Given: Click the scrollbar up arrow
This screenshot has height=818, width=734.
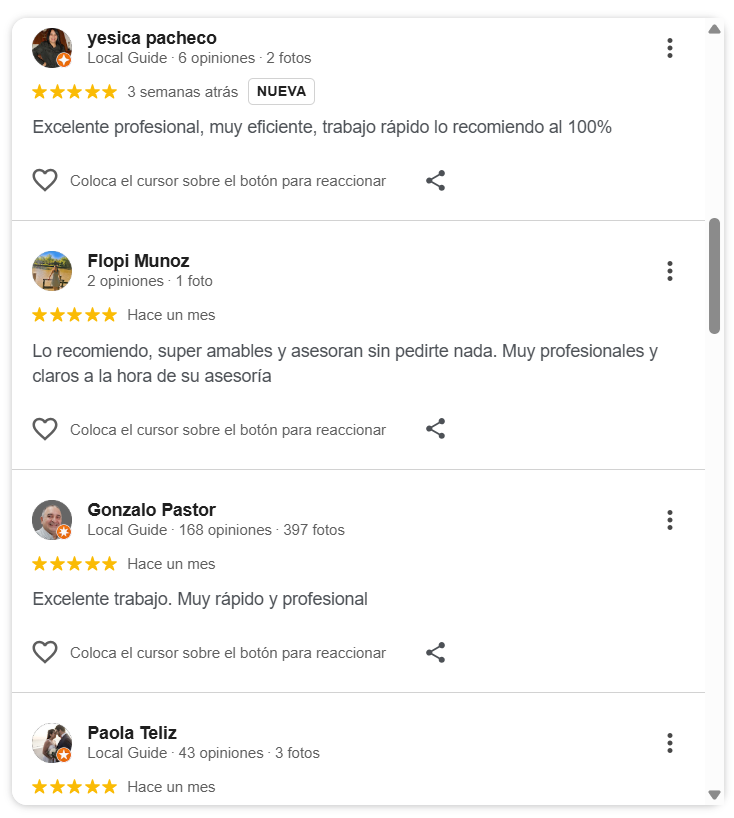Looking at the screenshot, I should [x=714, y=29].
